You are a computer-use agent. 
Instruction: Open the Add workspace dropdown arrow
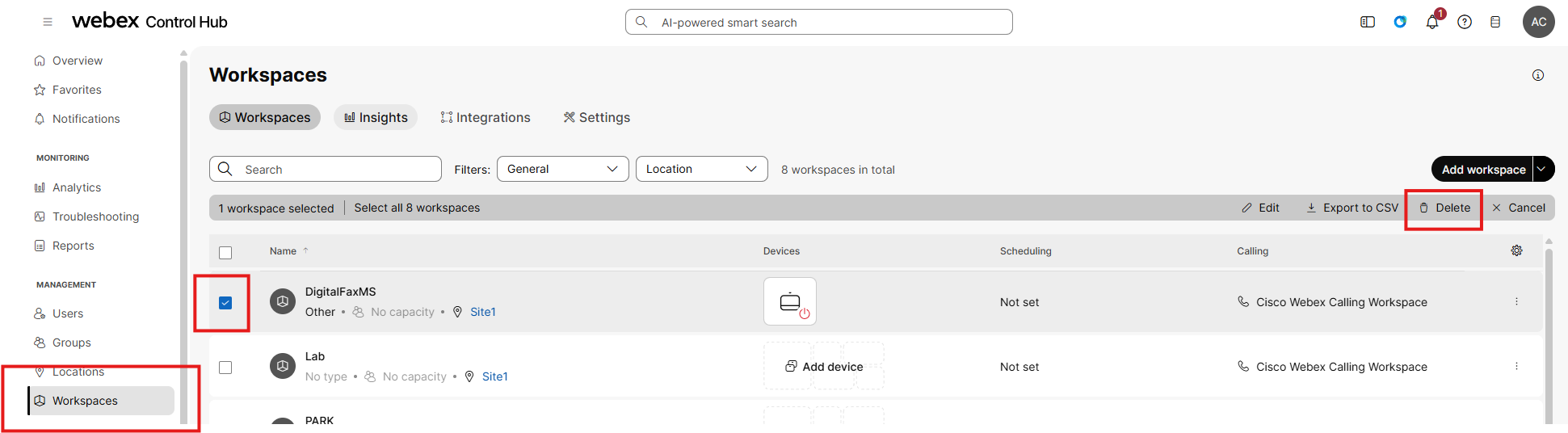[1543, 169]
